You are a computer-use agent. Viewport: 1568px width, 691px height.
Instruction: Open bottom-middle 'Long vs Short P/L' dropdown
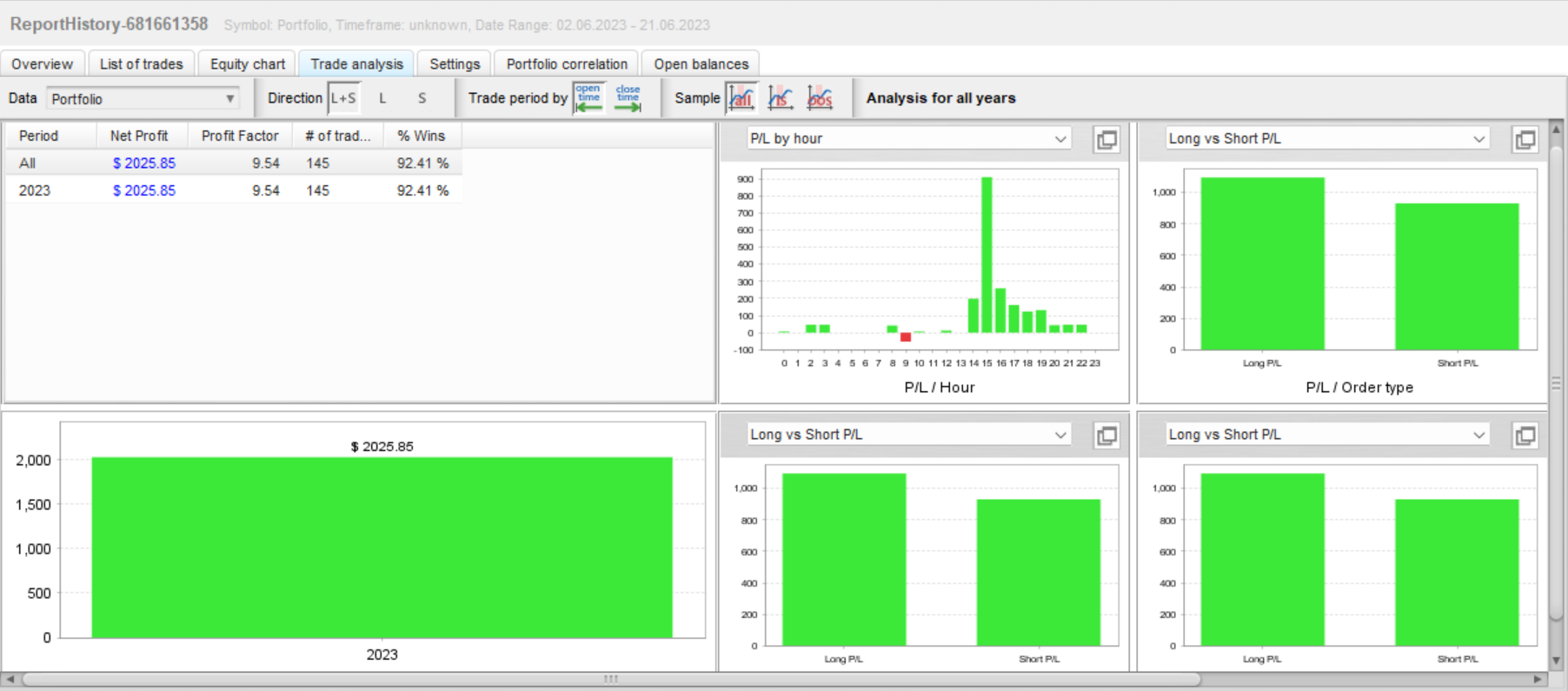pos(908,435)
